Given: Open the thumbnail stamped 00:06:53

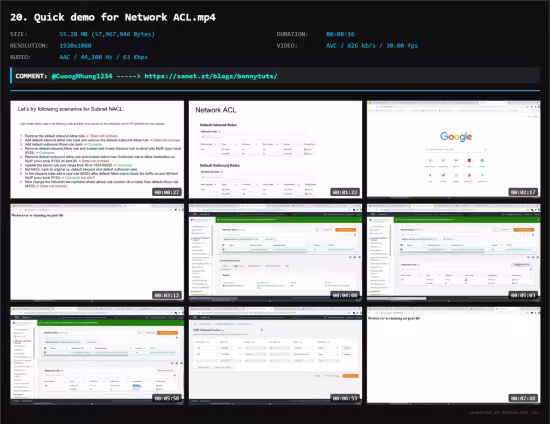Looking at the screenshot, I should (x=275, y=356).
